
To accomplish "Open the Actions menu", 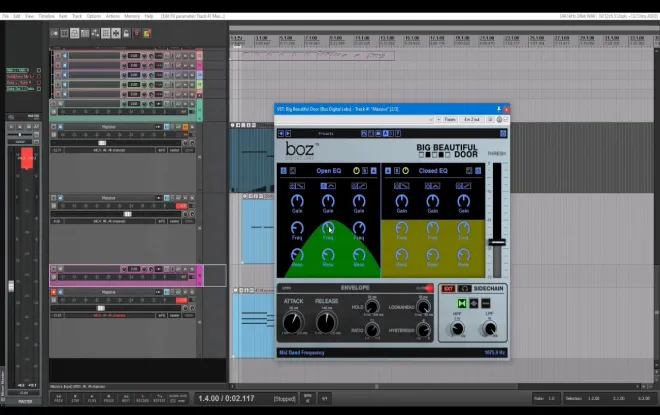I will pyautogui.click(x=112, y=16).
